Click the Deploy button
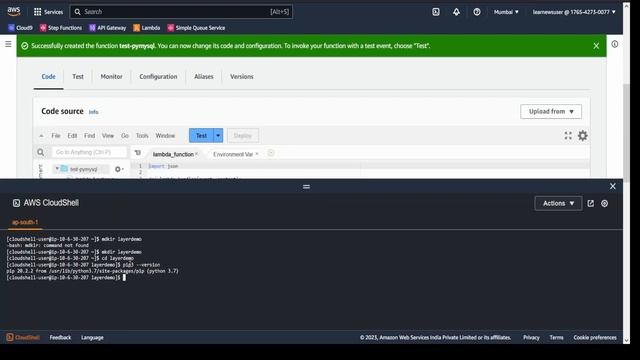640x360 pixels. [x=242, y=136]
